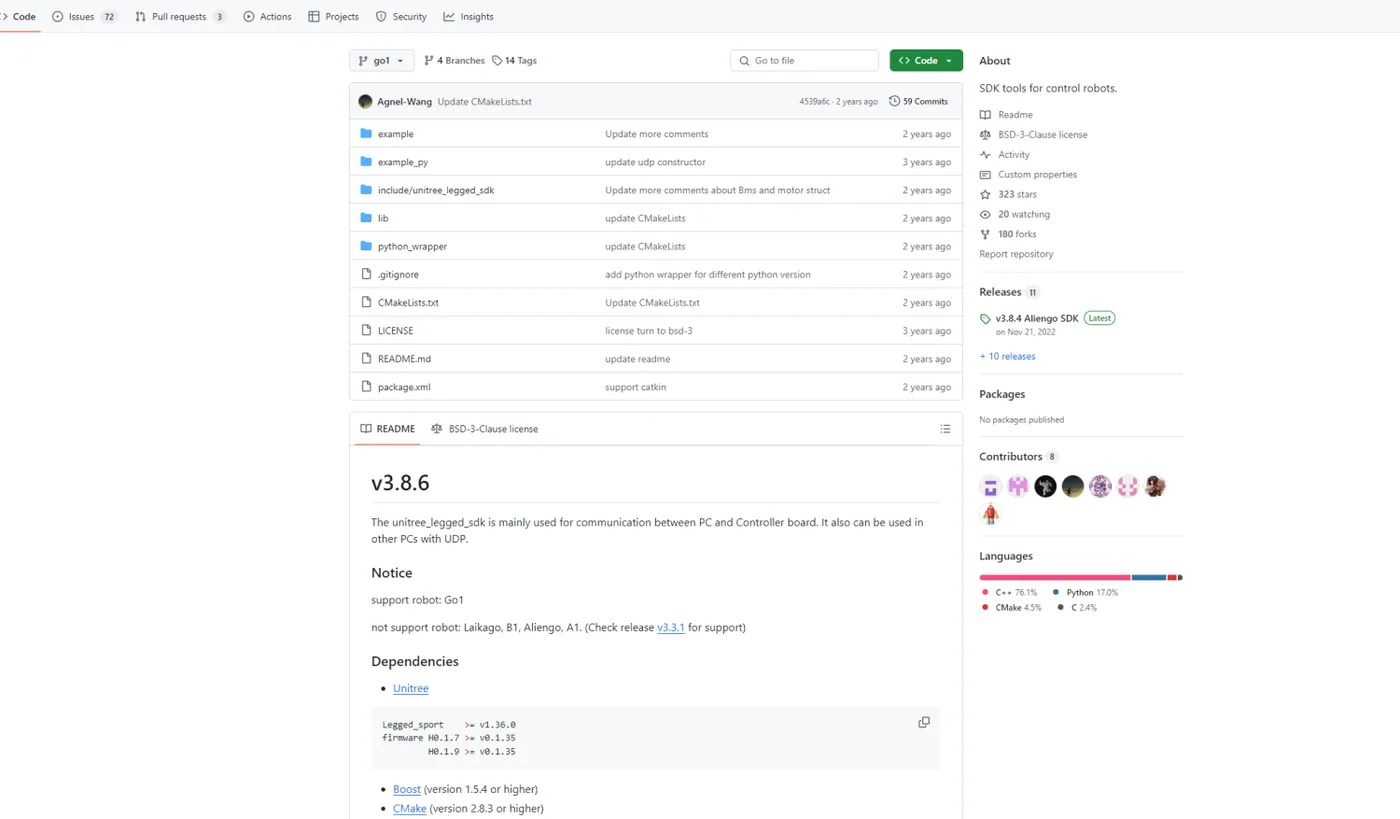Open the README outline list icon
1400x819 pixels.
945,429
